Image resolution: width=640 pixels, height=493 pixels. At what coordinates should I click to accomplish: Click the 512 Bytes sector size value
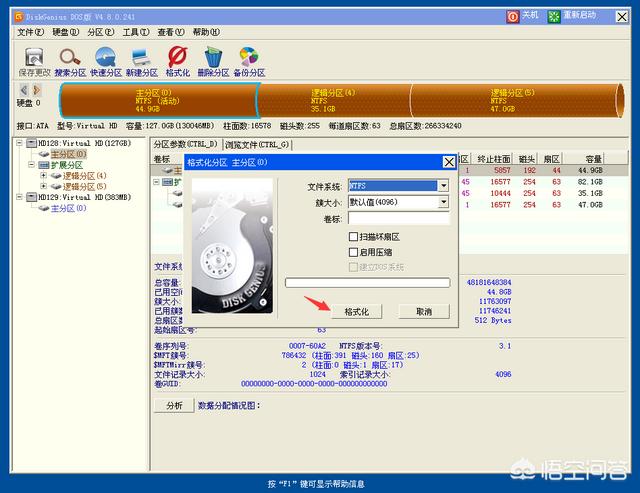click(x=493, y=320)
